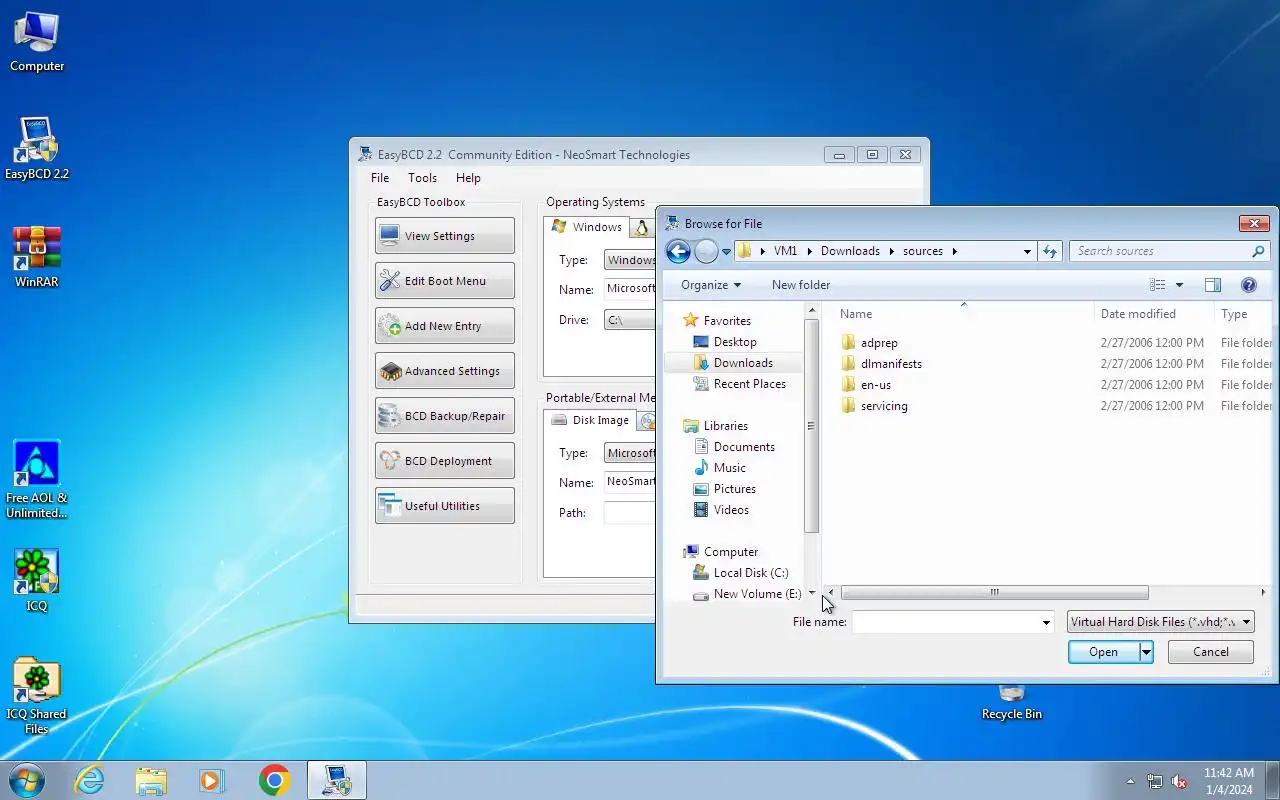Open Edit Boot Menu in EasyBCD

[x=445, y=281]
